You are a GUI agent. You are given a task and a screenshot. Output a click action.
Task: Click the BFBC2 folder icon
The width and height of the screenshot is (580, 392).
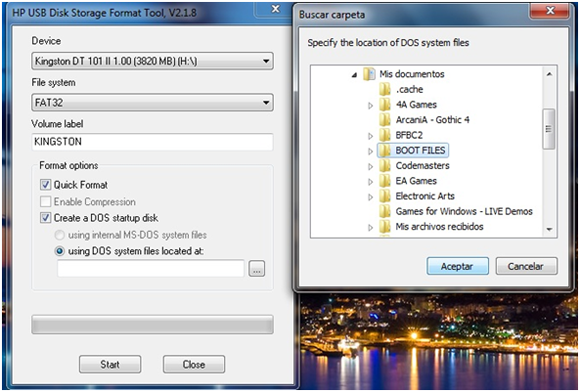point(385,135)
